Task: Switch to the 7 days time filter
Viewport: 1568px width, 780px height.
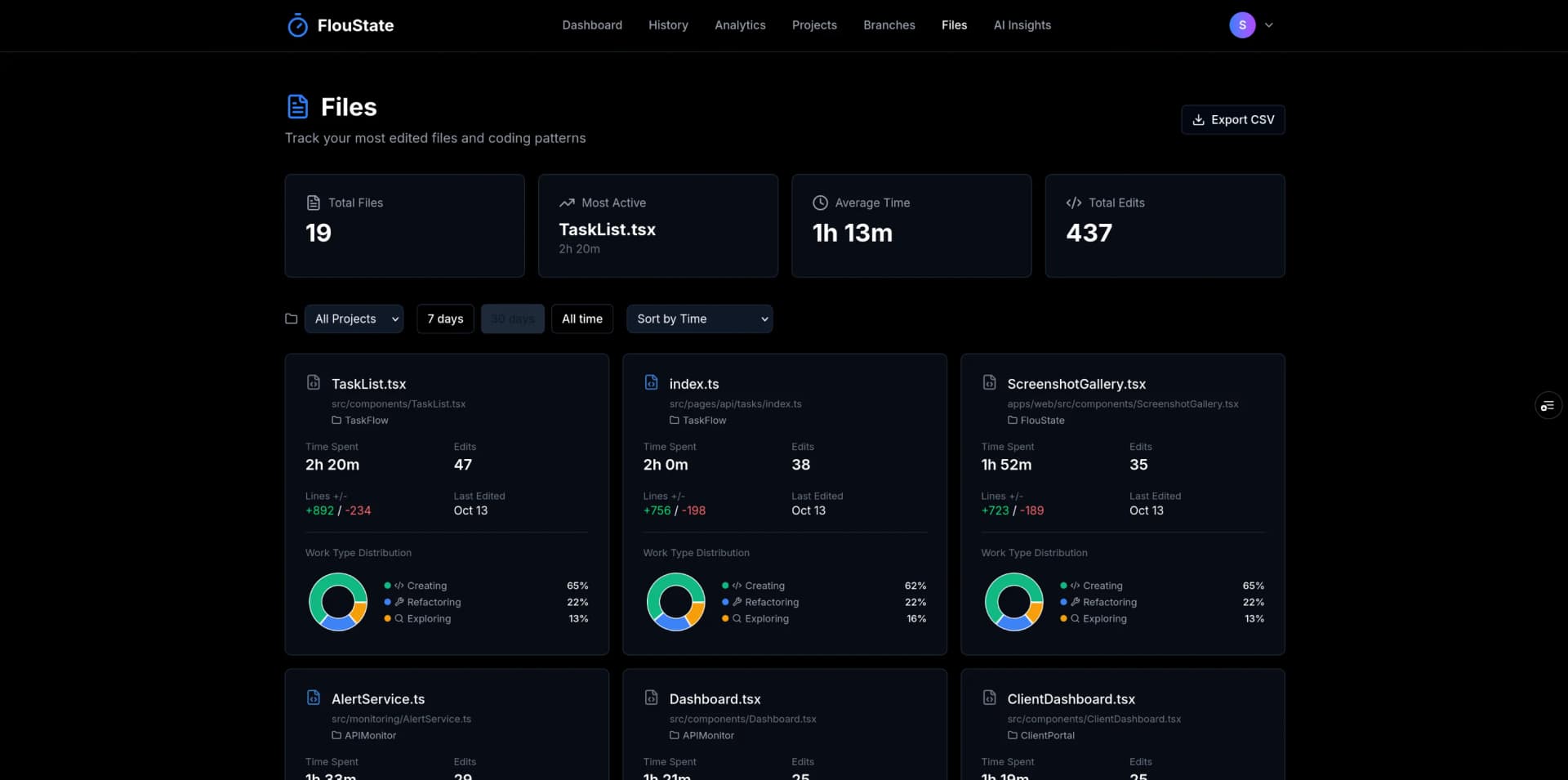Action: [444, 319]
